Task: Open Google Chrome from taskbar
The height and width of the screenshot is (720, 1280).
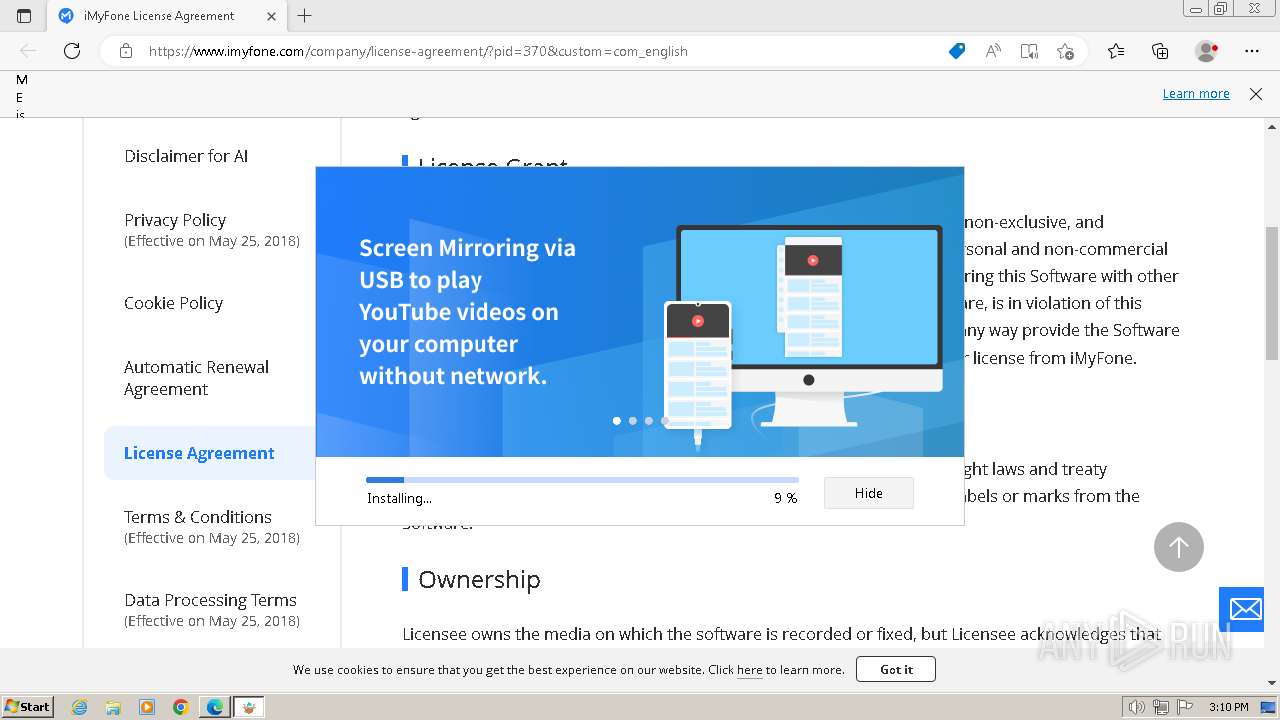Action: (181, 707)
